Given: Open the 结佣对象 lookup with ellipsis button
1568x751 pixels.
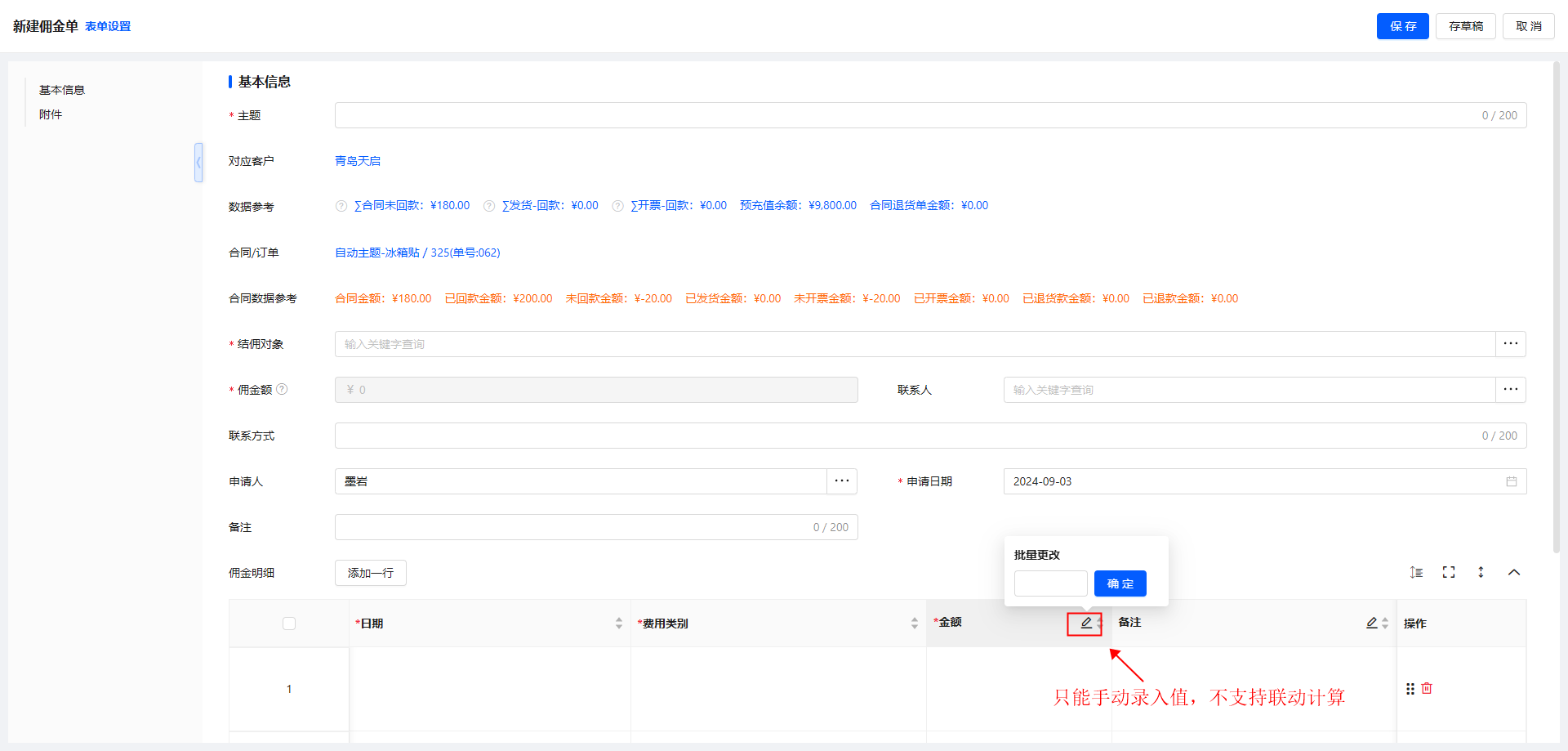Looking at the screenshot, I should pos(1510,344).
